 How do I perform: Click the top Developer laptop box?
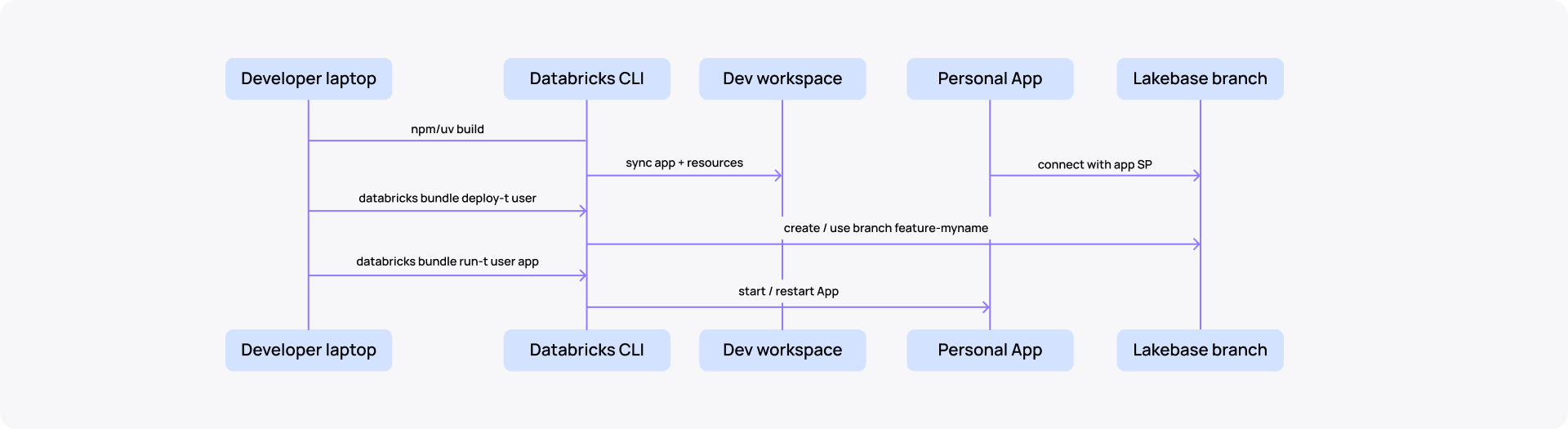[309, 78]
